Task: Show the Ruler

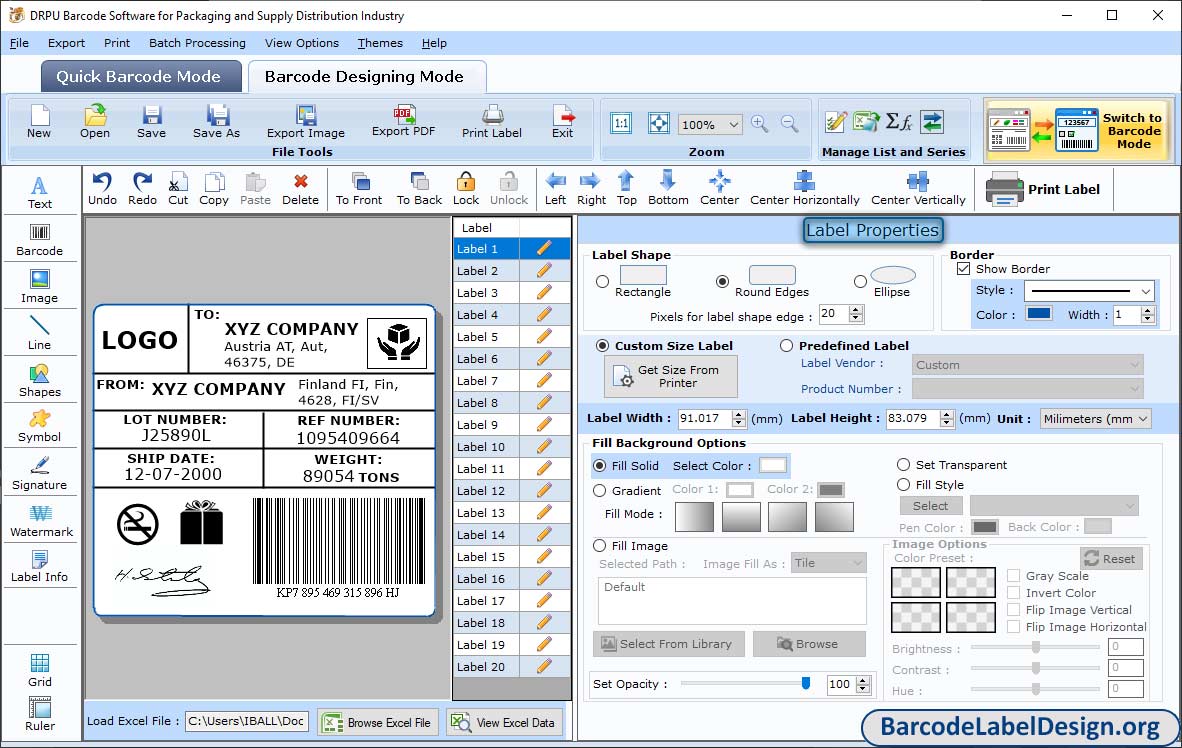Action: [39, 714]
